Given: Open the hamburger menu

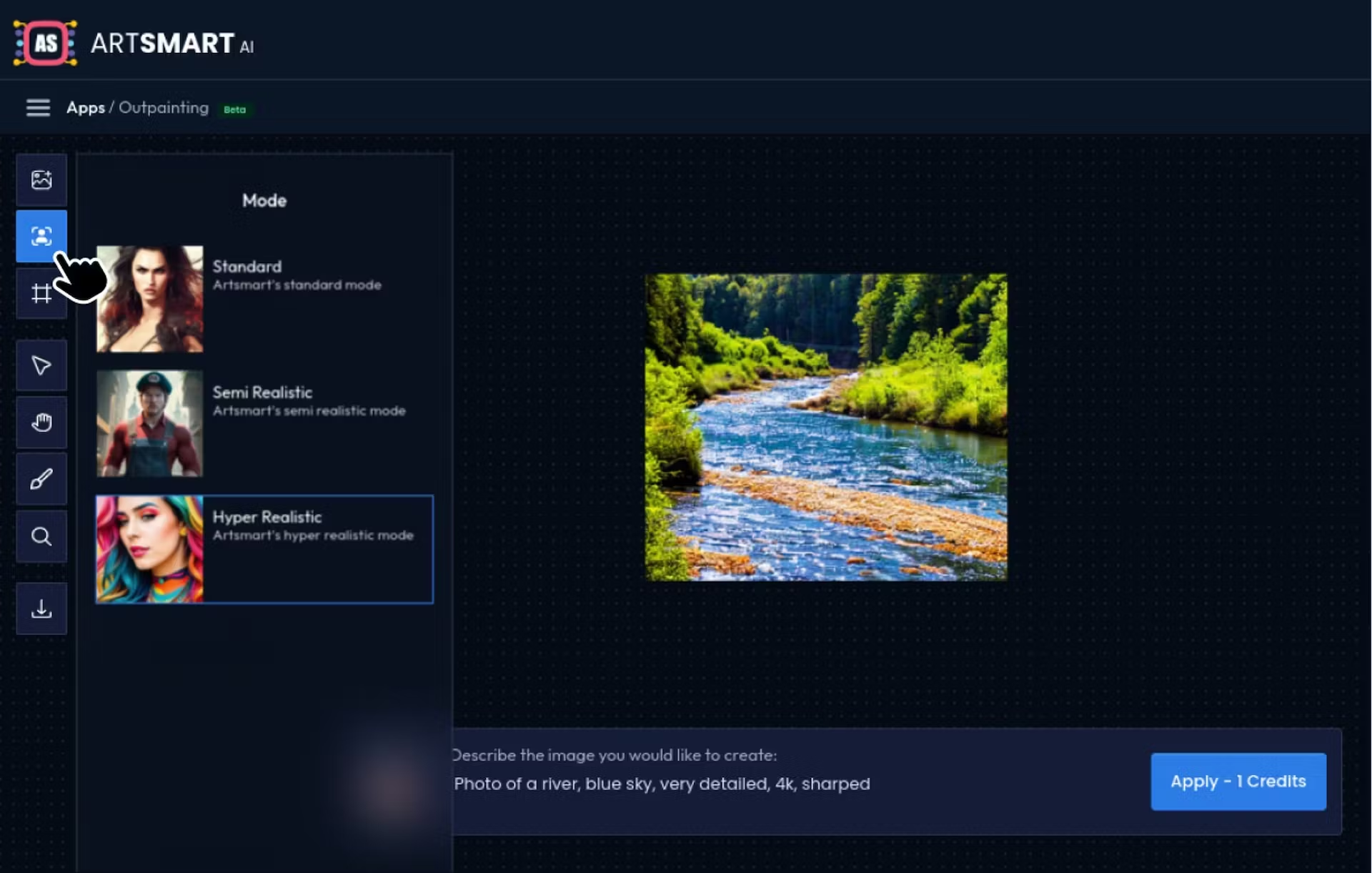Looking at the screenshot, I should tap(38, 108).
